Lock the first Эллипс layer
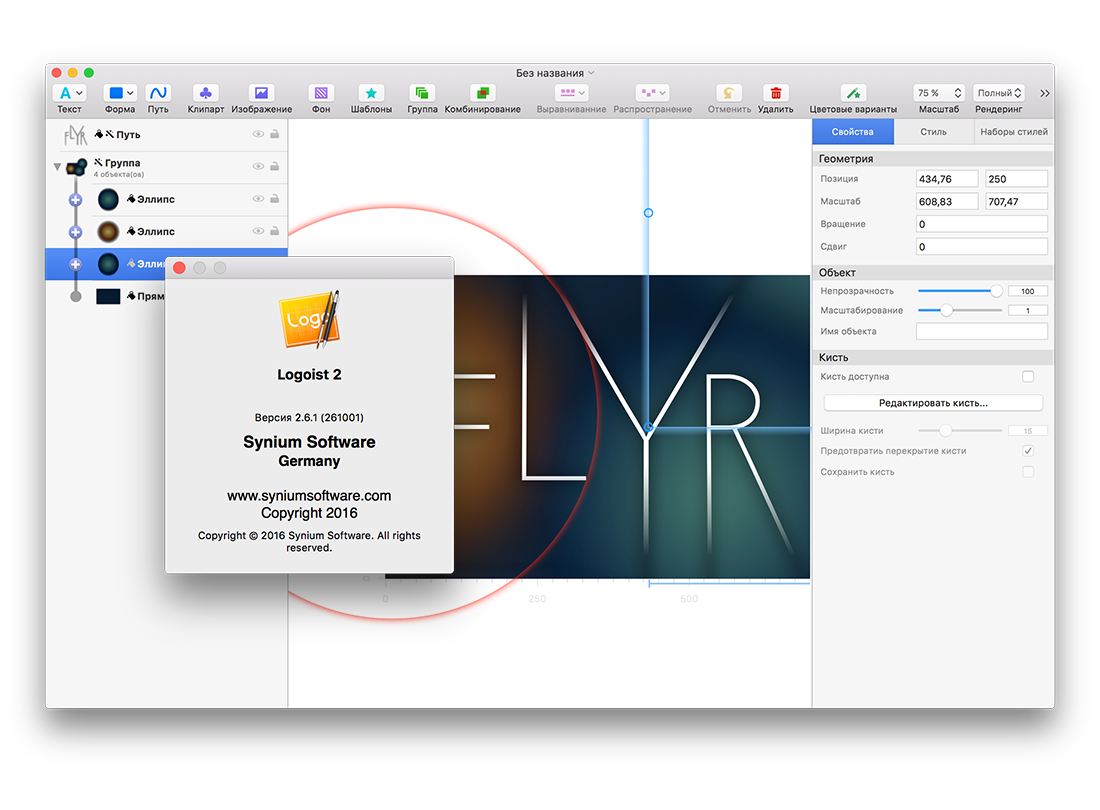 pyautogui.click(x=274, y=198)
